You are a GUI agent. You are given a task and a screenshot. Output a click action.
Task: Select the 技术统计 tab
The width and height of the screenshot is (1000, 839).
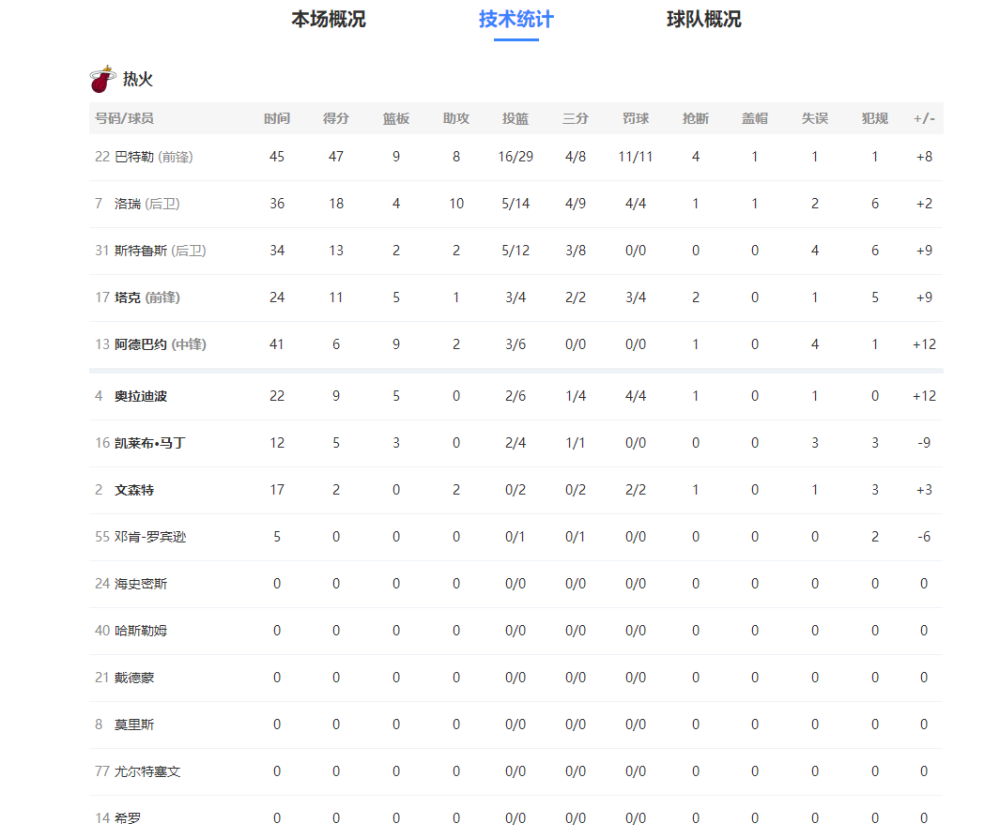[516, 19]
